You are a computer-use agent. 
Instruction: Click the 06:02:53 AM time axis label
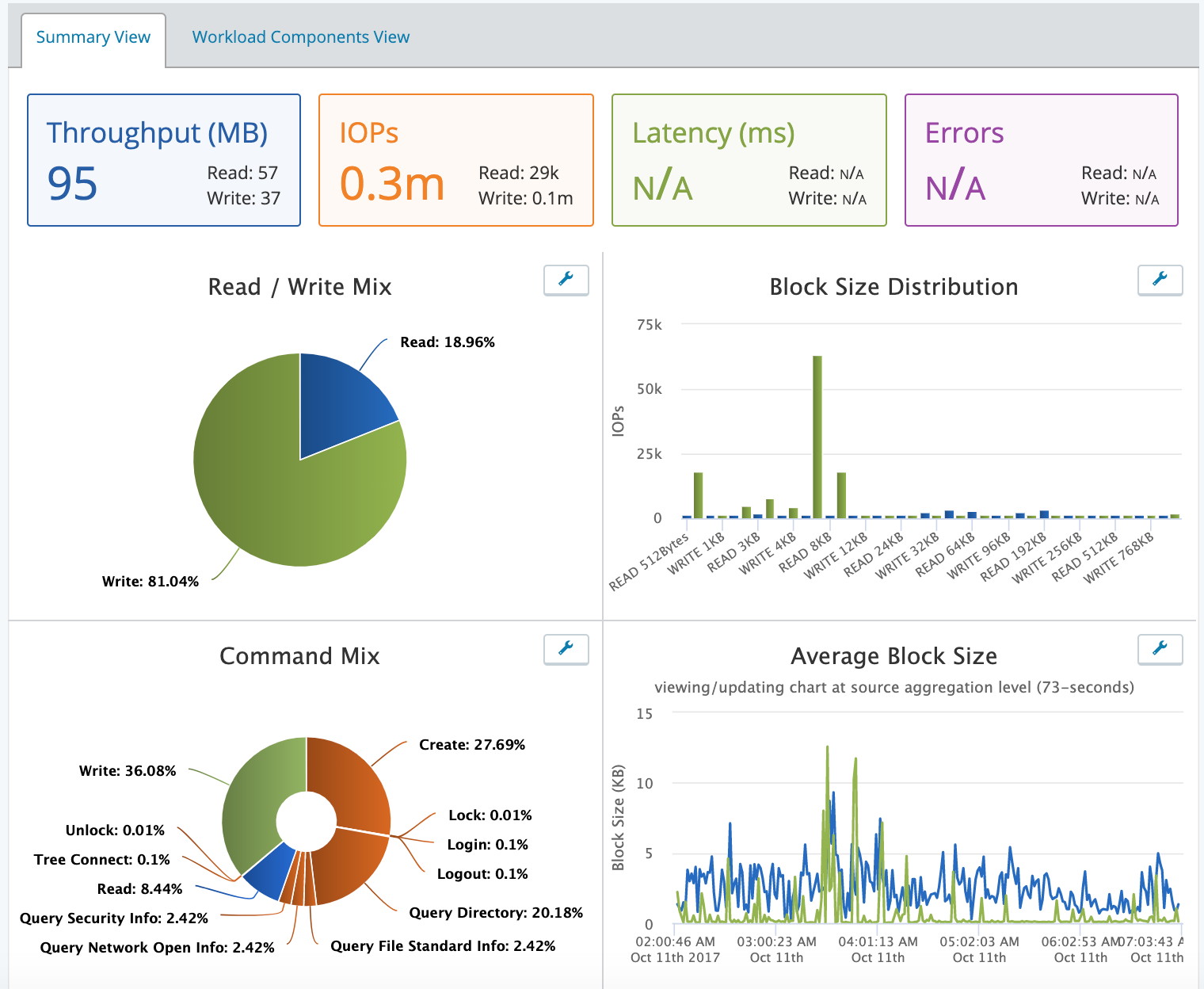coord(1079,942)
